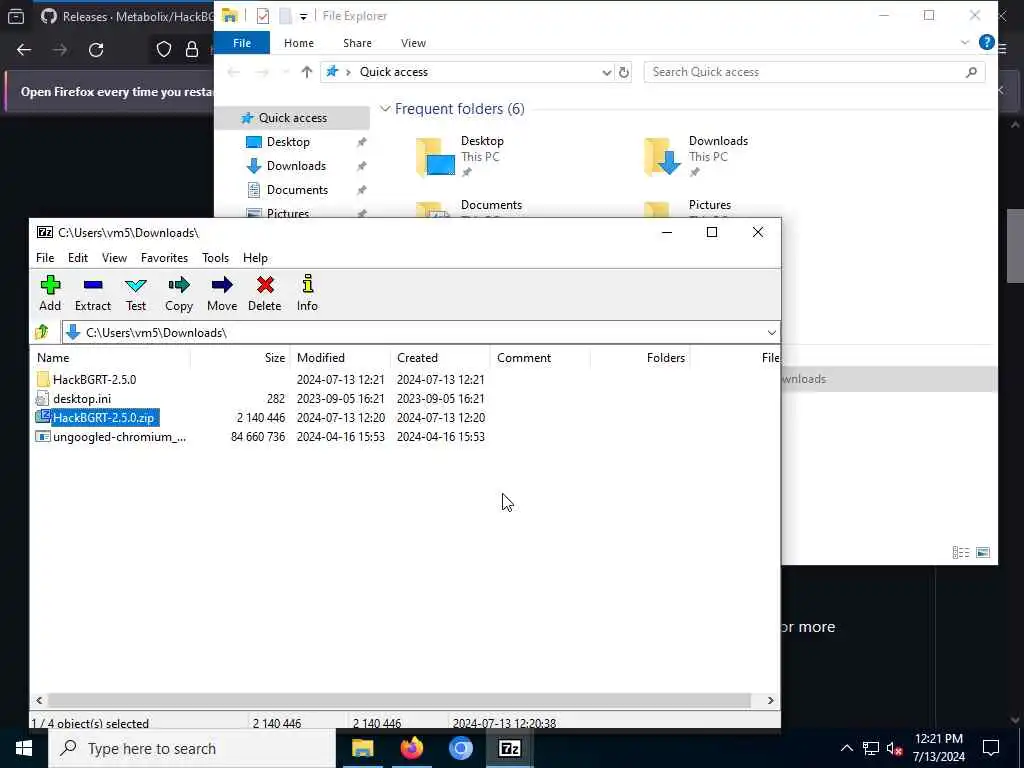
Task: Open the 7-Zip View menu
Action: tap(114, 258)
